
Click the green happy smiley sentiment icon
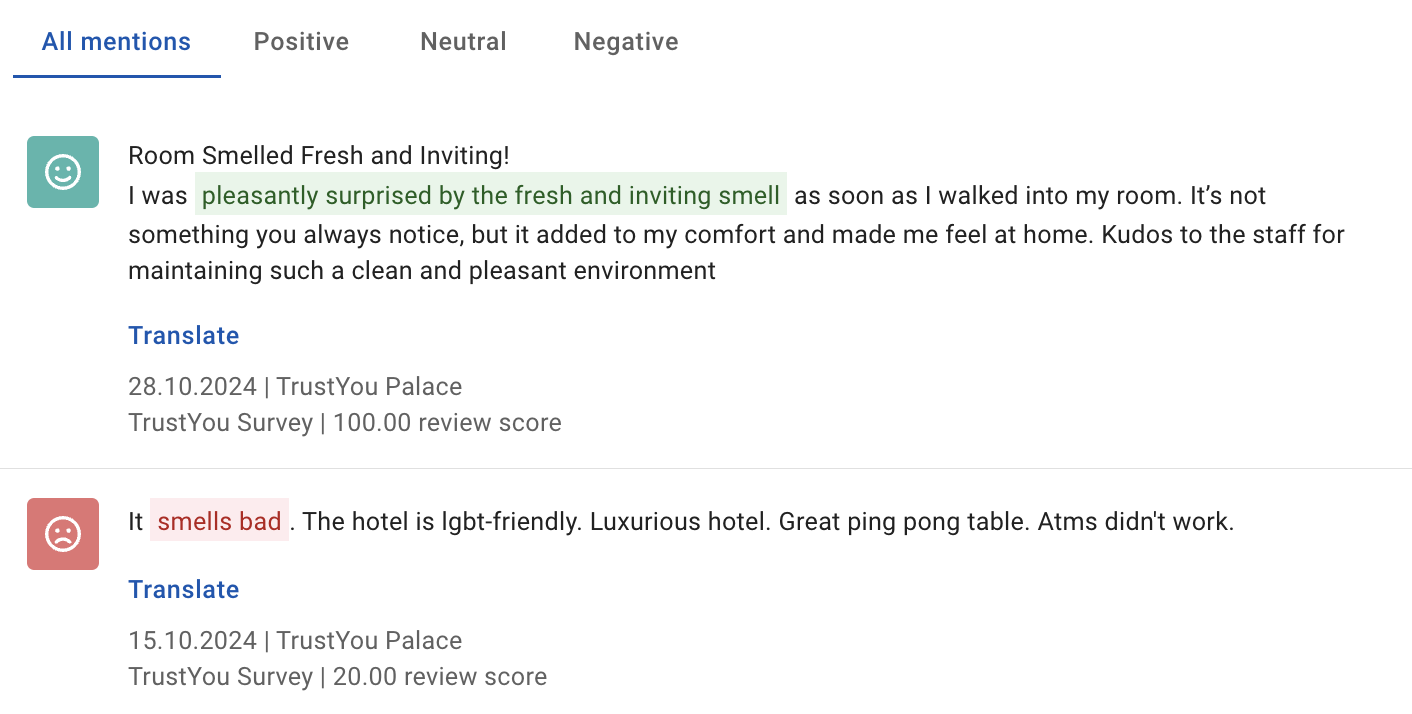(x=63, y=172)
